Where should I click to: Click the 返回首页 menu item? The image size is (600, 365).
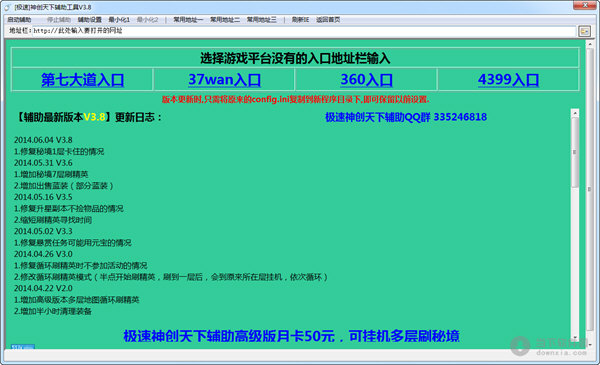[328, 20]
